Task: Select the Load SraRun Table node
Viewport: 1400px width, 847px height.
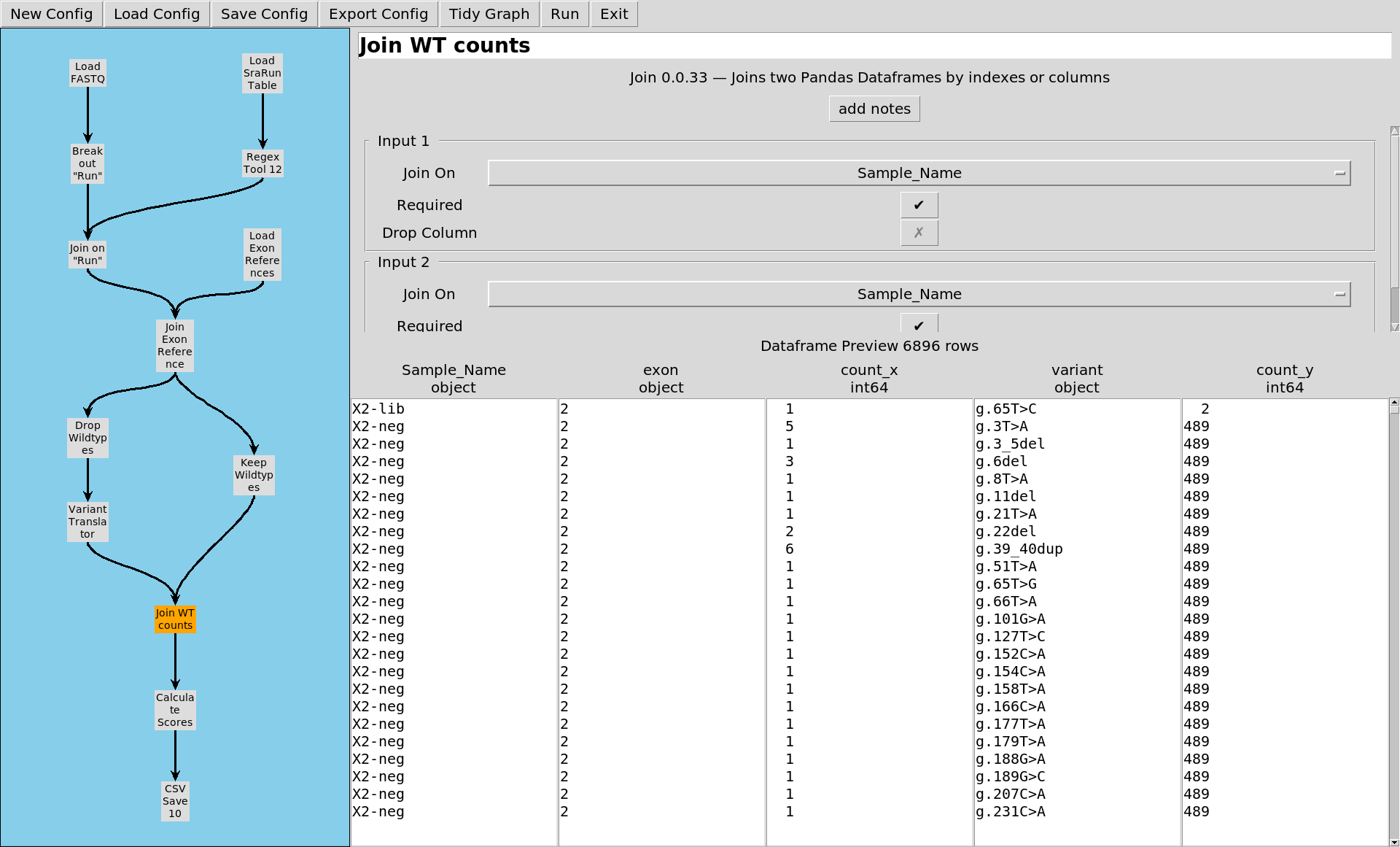Action: [x=262, y=73]
